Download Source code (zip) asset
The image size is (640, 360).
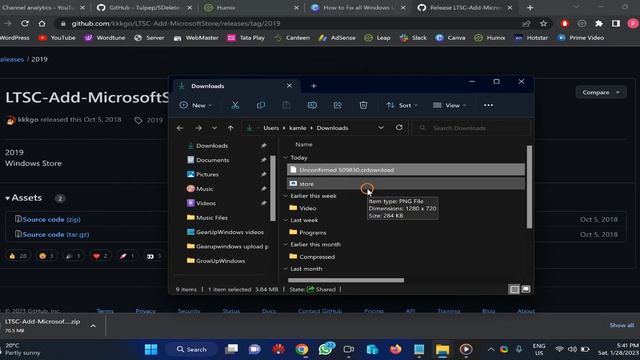point(51,219)
